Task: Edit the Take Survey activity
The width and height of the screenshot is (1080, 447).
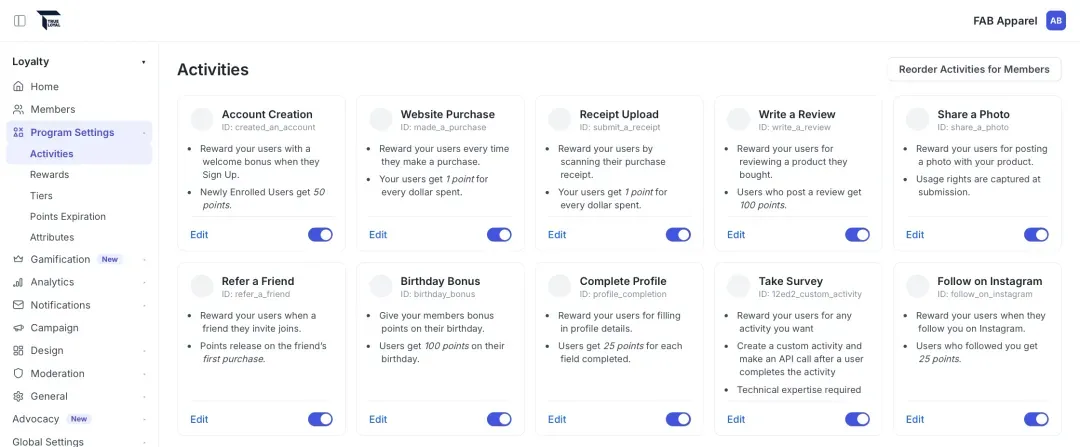Action: click(x=736, y=419)
